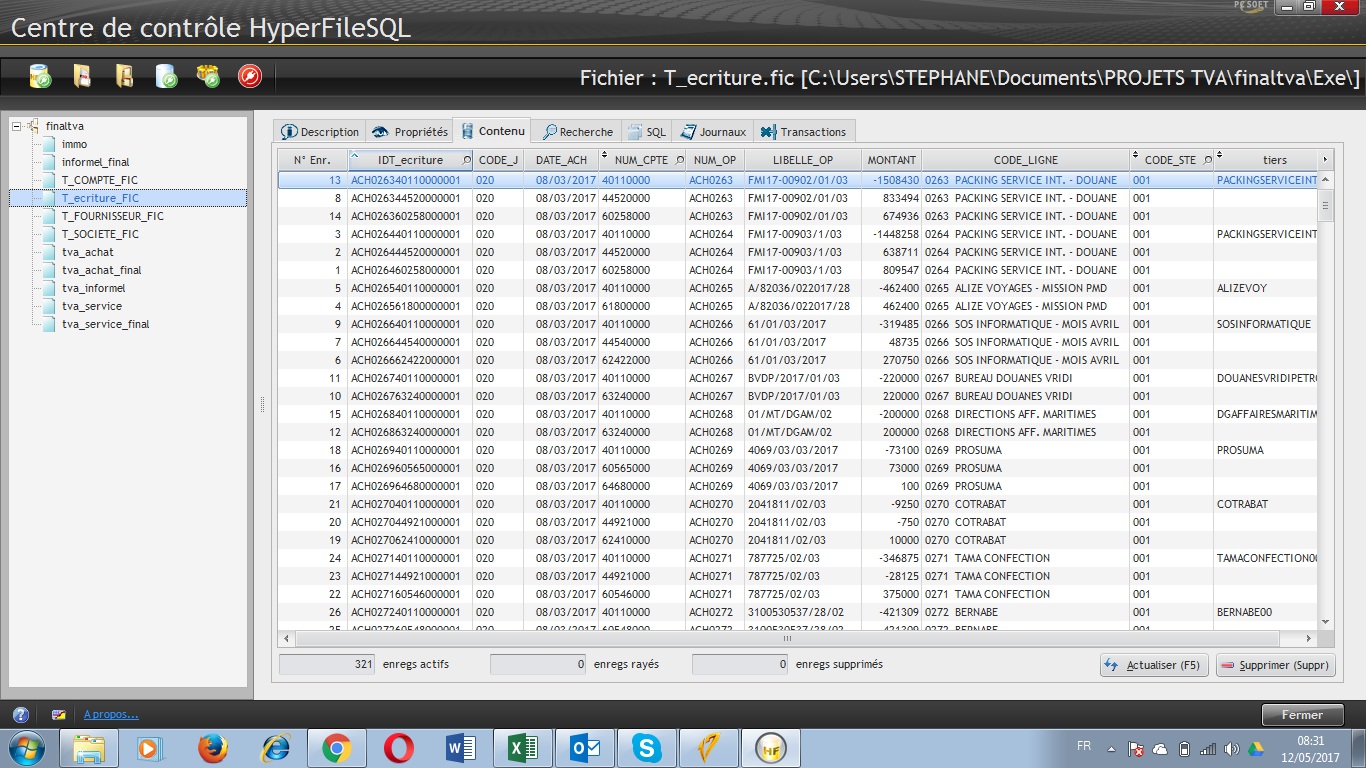Click the MONTANT column header
Image resolution: width=1366 pixels, height=768 pixels.
891,160
